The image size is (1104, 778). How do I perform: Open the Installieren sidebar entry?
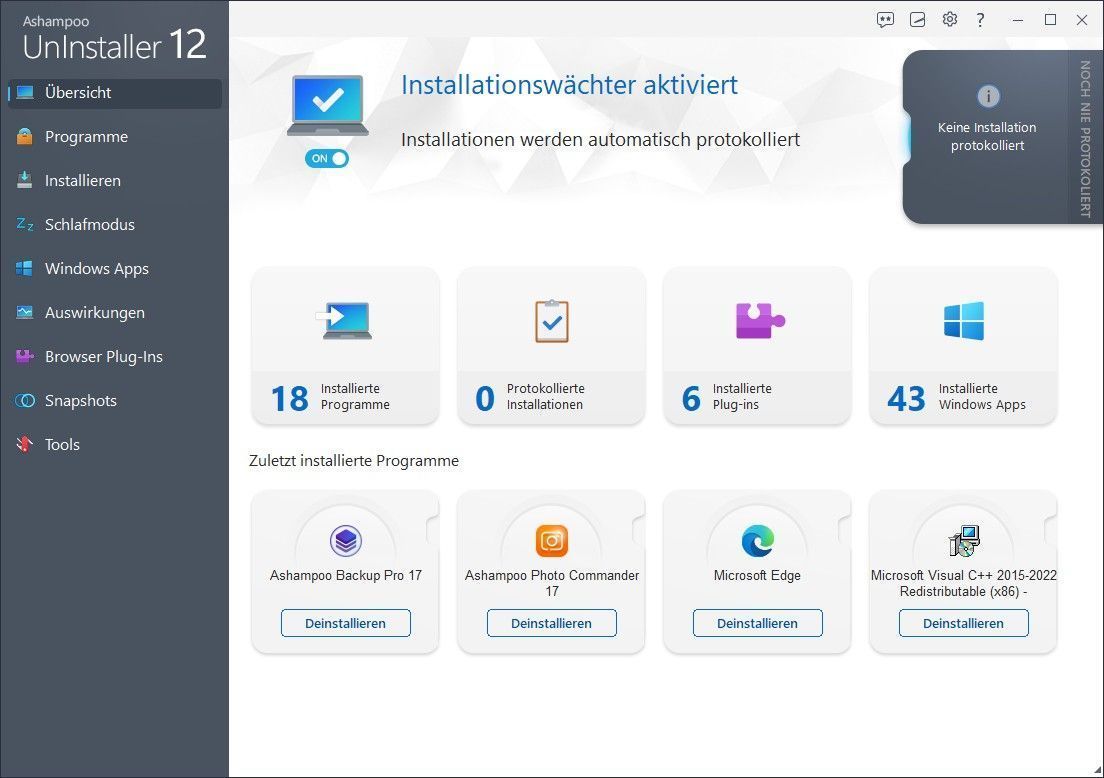pyautogui.click(x=82, y=181)
